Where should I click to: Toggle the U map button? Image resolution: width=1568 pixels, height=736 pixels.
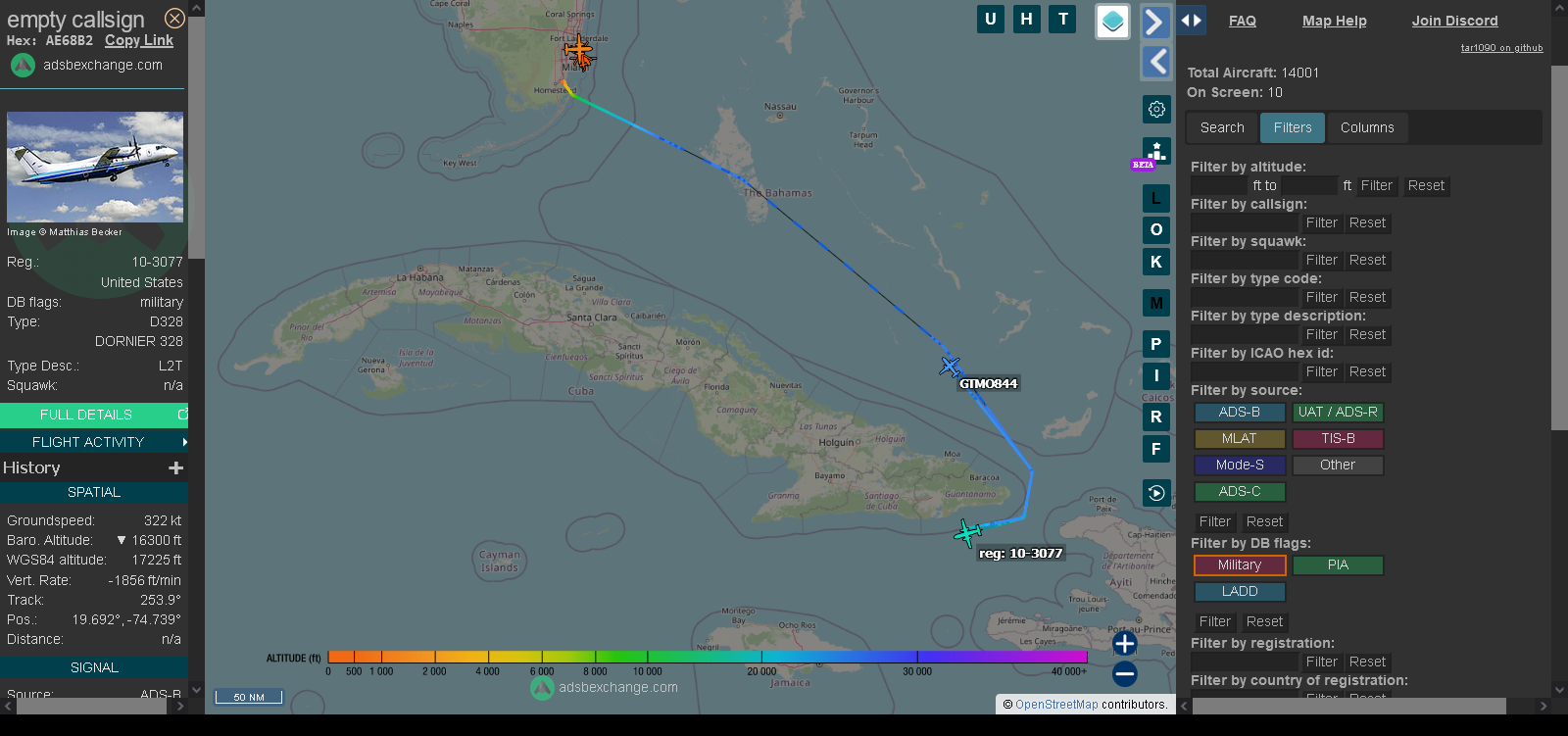pos(991,20)
